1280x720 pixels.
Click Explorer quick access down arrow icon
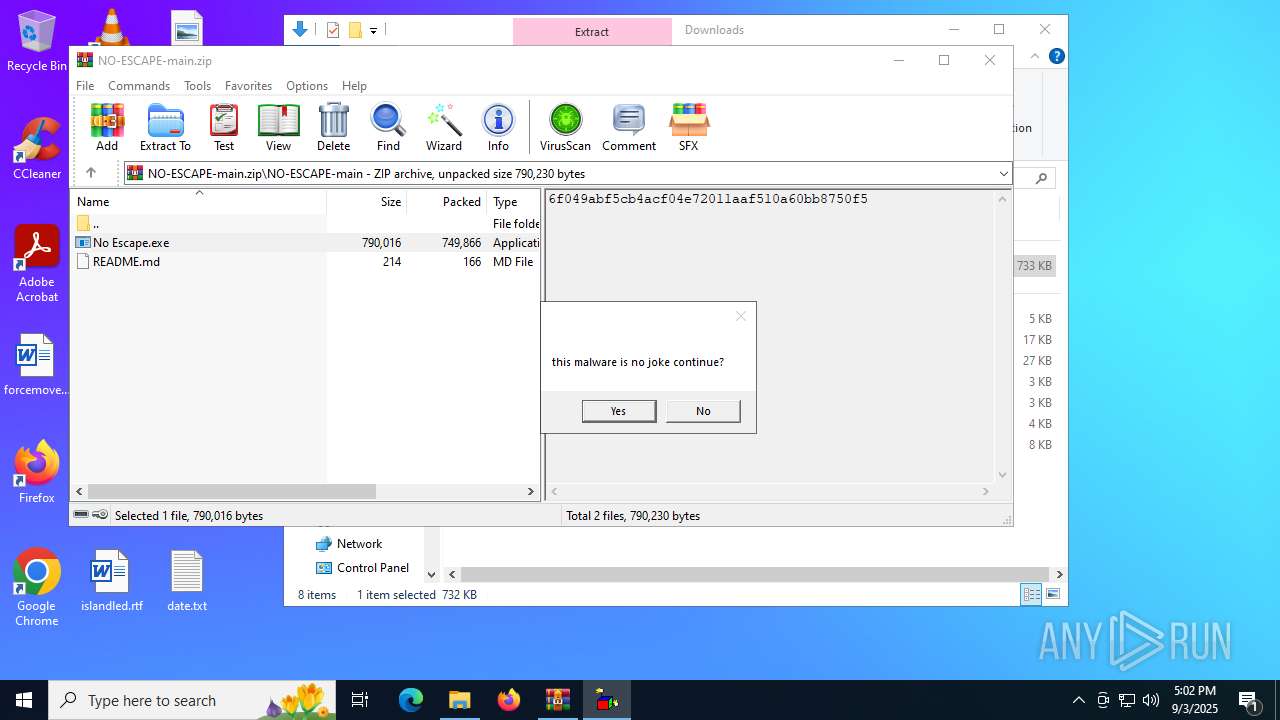pyautogui.click(x=300, y=30)
